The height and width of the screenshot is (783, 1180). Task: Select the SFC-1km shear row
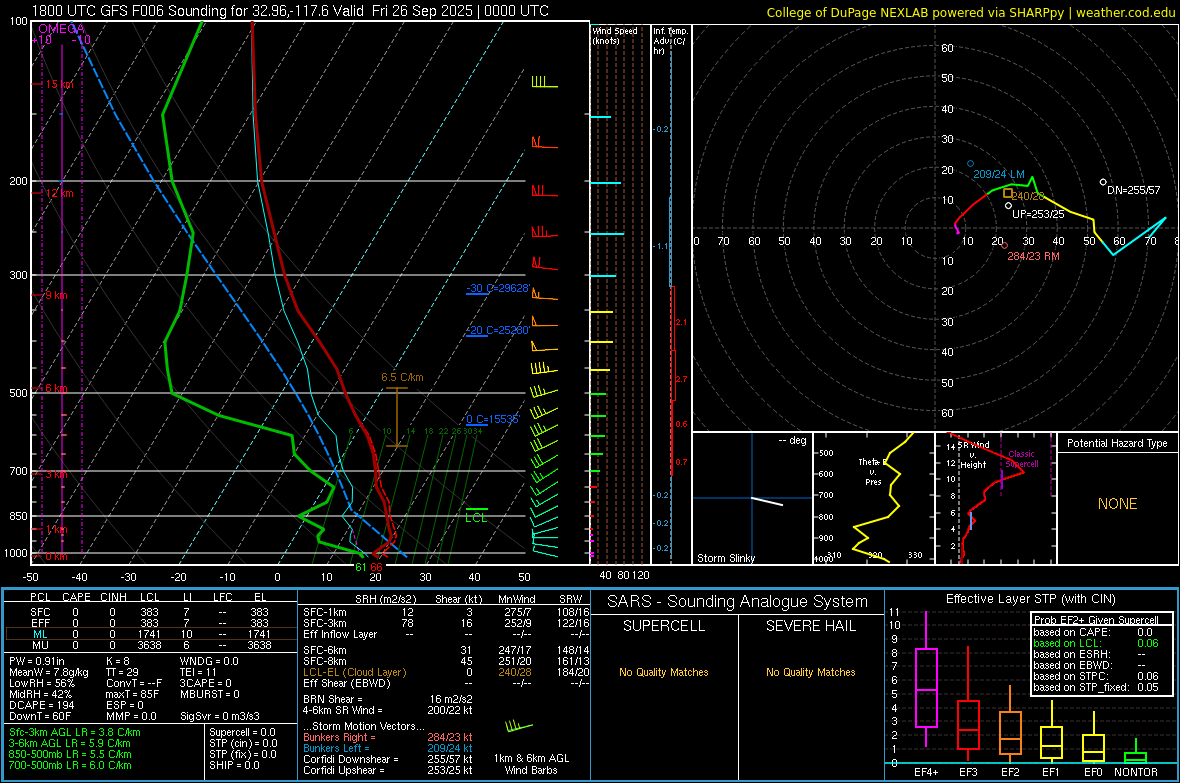(446, 612)
